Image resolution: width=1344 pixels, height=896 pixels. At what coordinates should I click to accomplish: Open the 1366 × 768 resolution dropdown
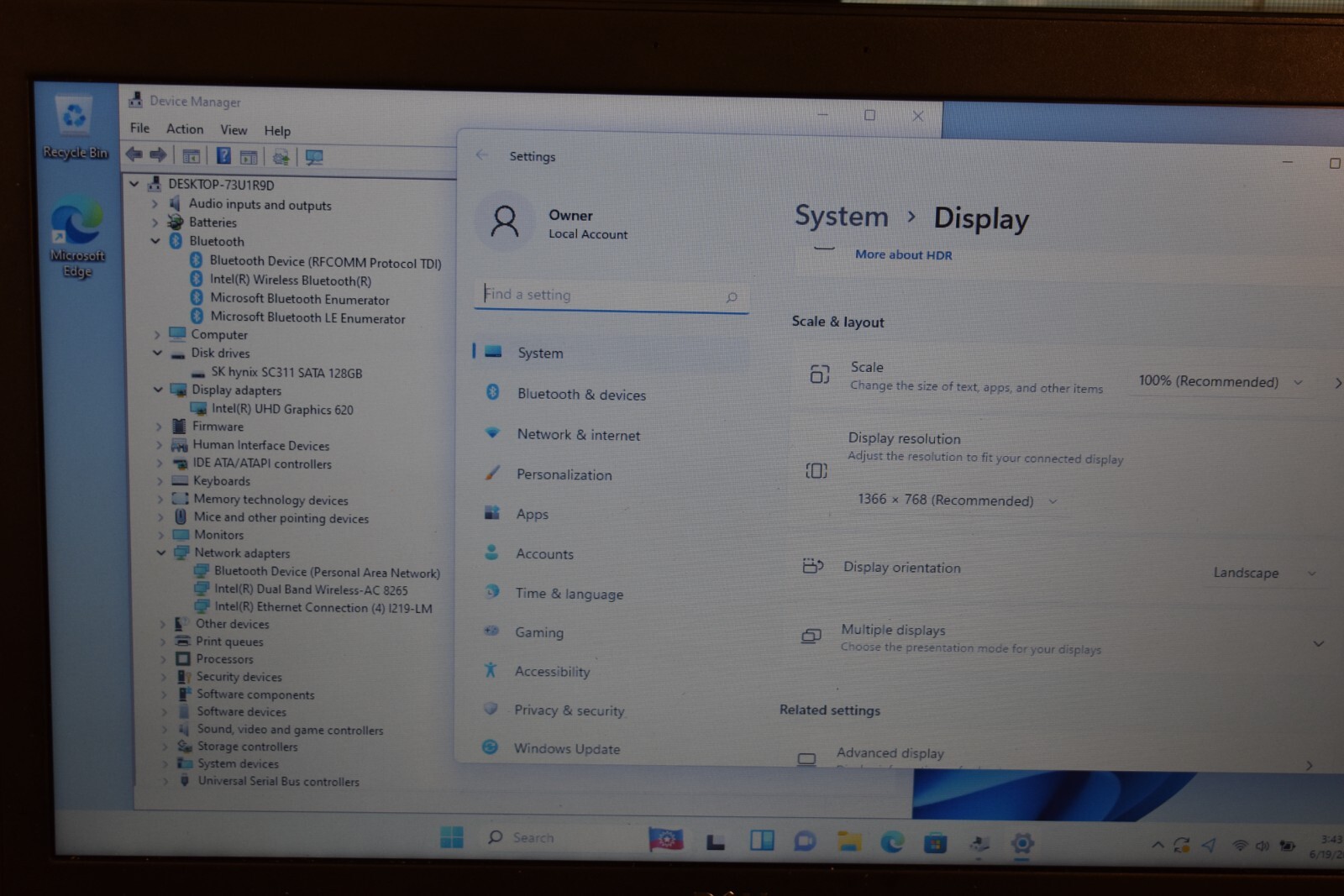tap(957, 500)
